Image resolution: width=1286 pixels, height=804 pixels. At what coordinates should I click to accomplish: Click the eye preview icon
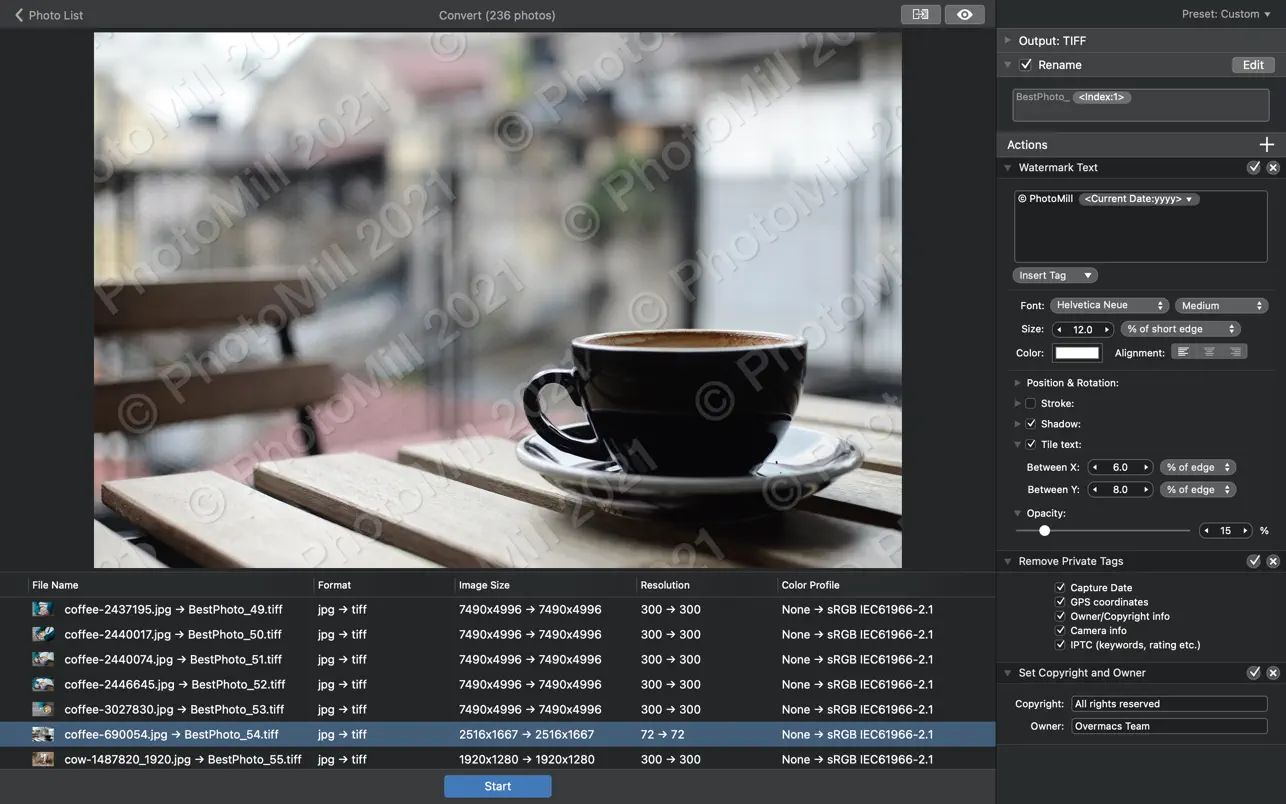click(964, 15)
